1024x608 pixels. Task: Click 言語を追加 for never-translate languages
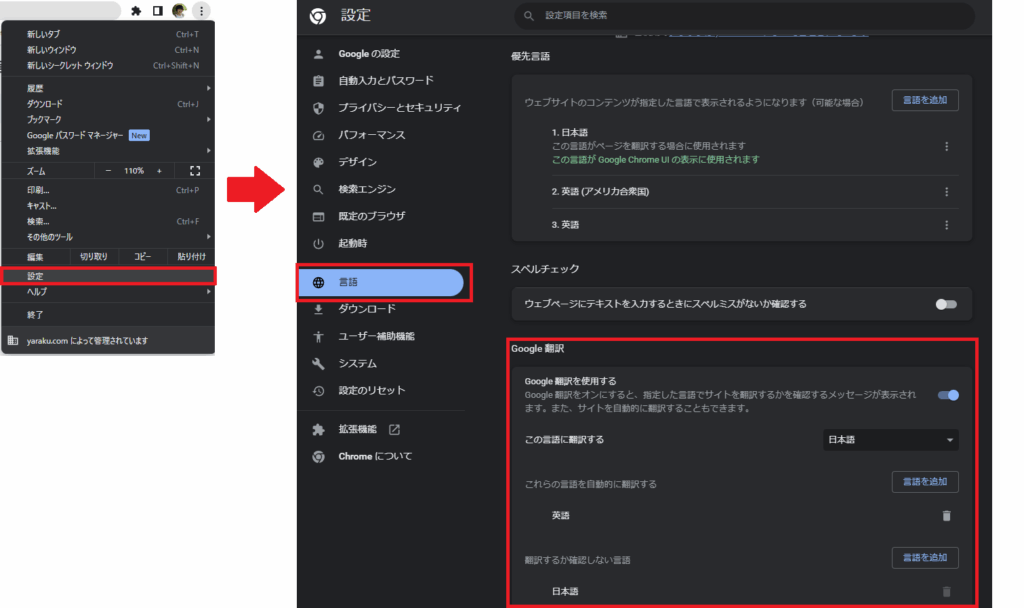(x=925, y=558)
